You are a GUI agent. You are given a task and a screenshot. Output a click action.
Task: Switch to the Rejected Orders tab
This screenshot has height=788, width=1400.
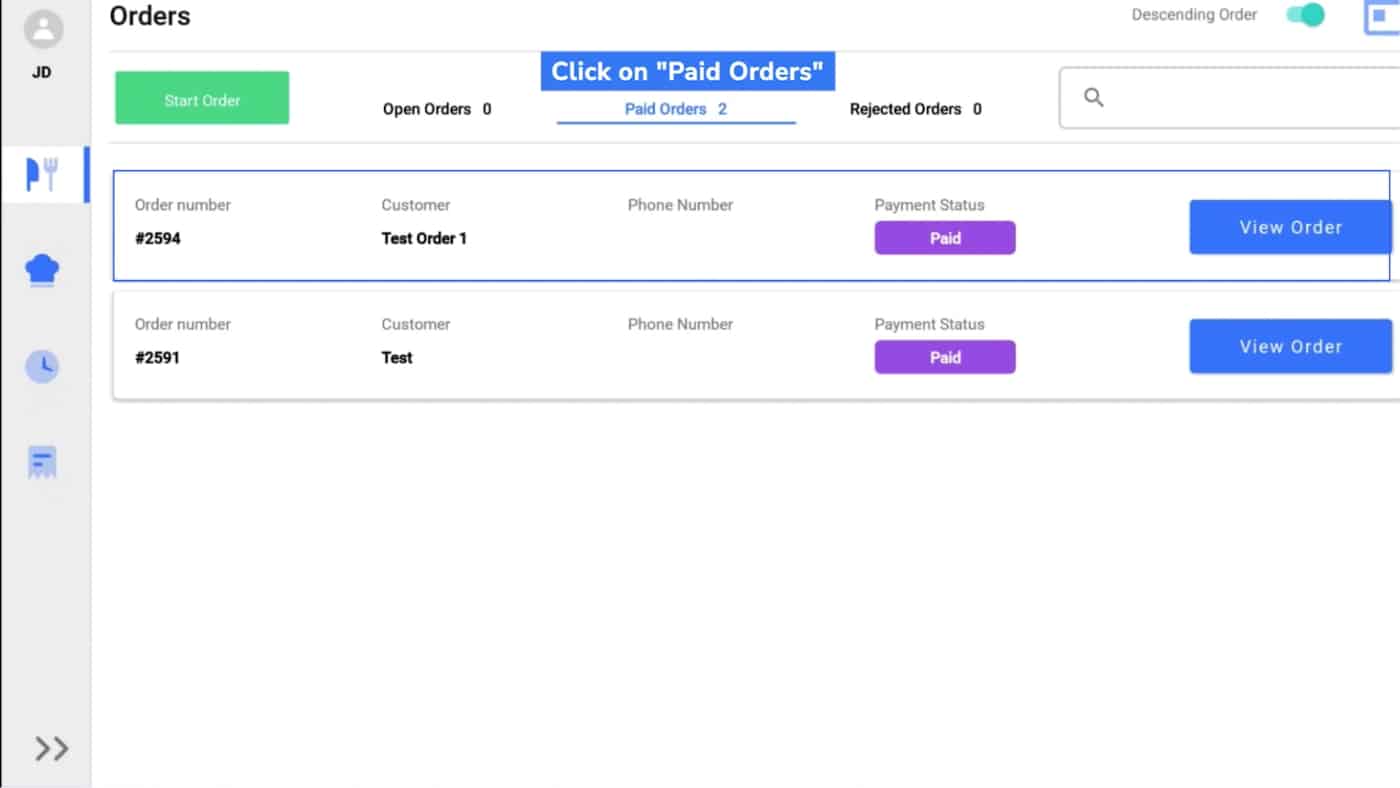[x=915, y=109]
